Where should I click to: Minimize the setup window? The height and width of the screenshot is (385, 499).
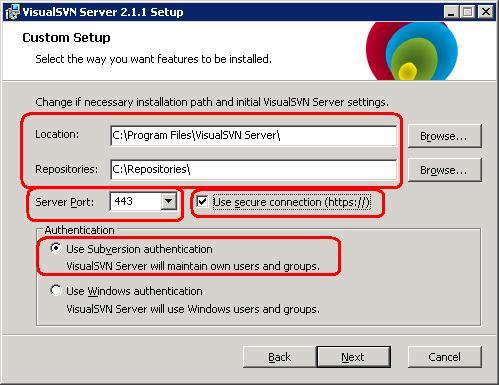click(x=452, y=12)
